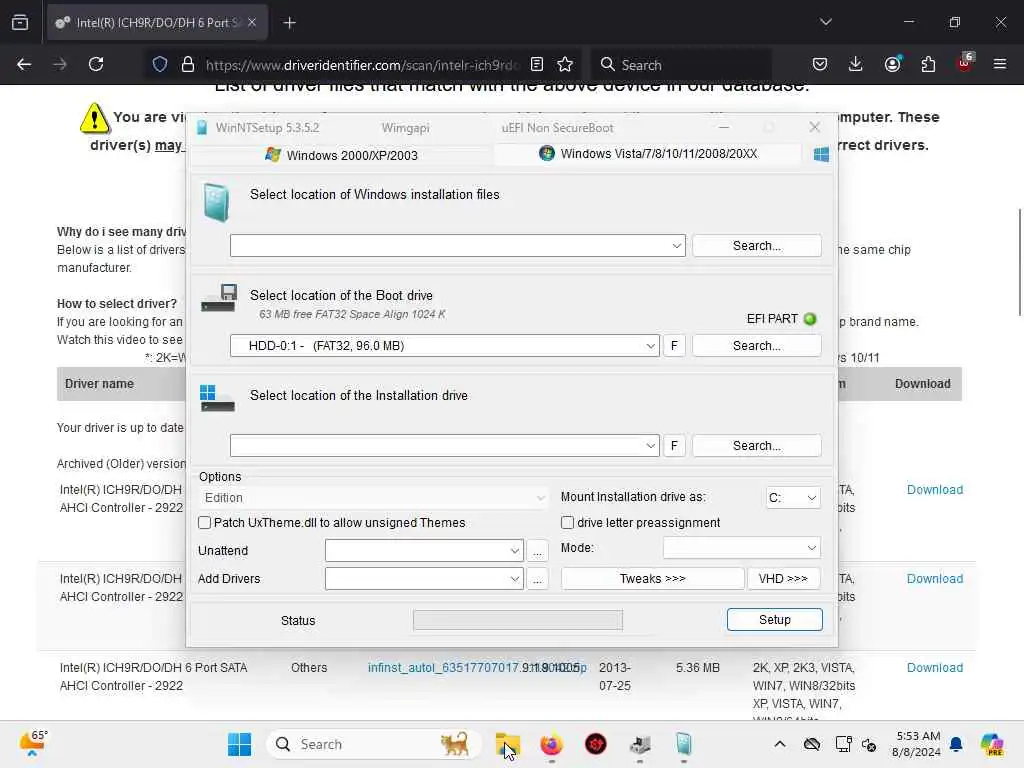Viewport: 1024px width, 768px height.
Task: Click the site padlock icon
Action: (188, 64)
